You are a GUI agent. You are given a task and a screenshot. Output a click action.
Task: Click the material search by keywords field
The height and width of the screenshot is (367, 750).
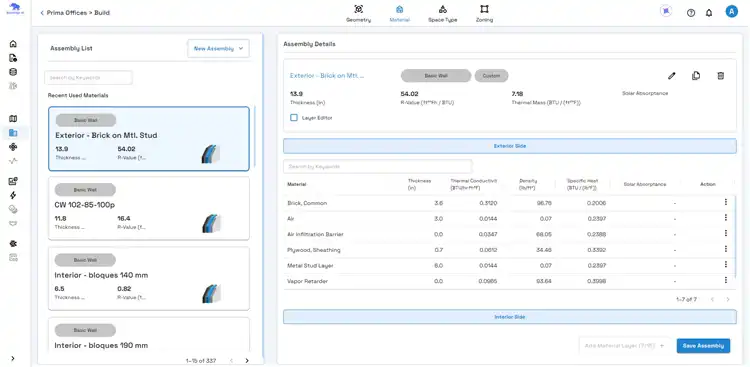coord(377,166)
